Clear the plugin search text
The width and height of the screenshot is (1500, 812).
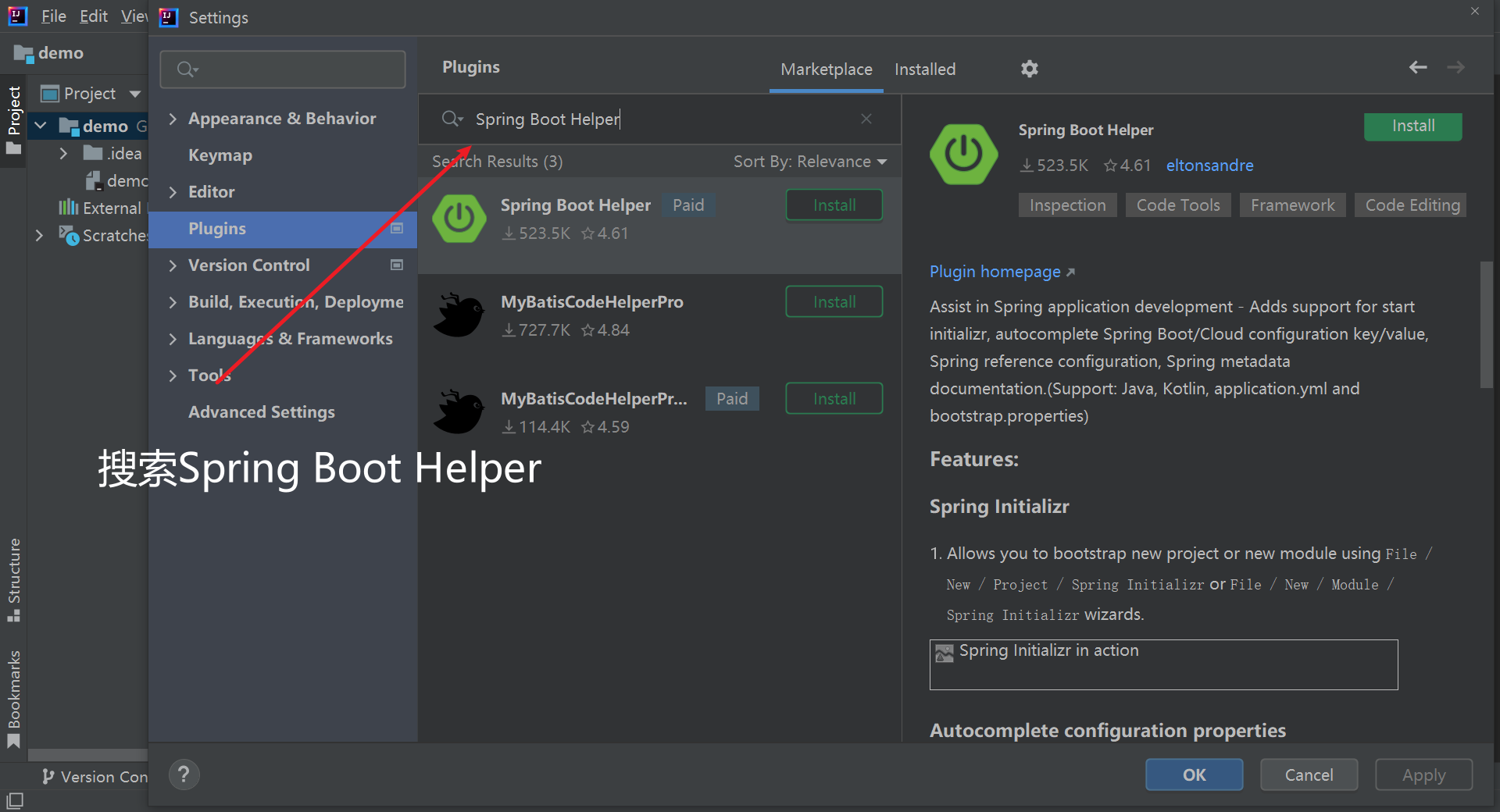[866, 119]
